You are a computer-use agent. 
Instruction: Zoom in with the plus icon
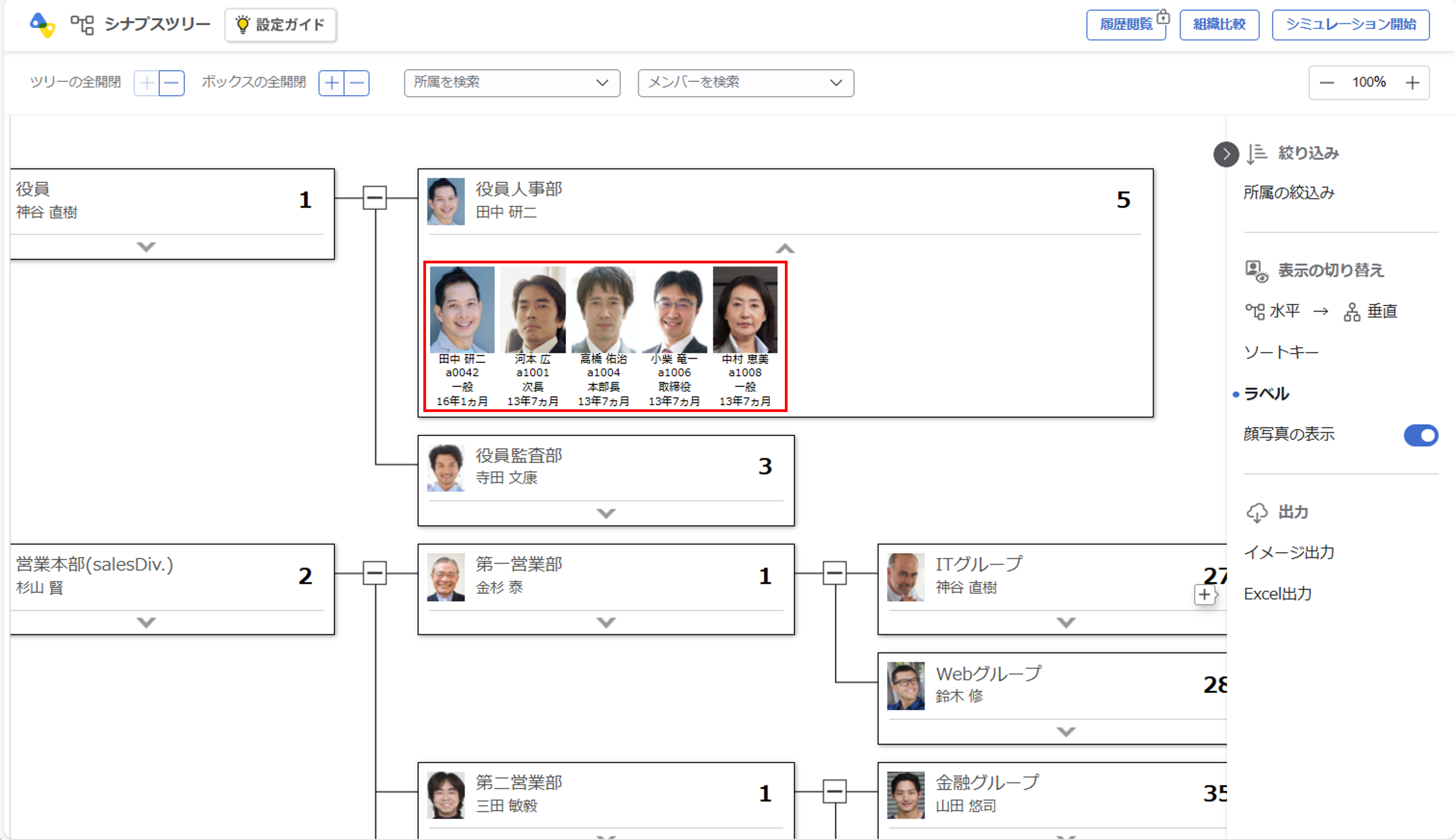coord(1412,83)
